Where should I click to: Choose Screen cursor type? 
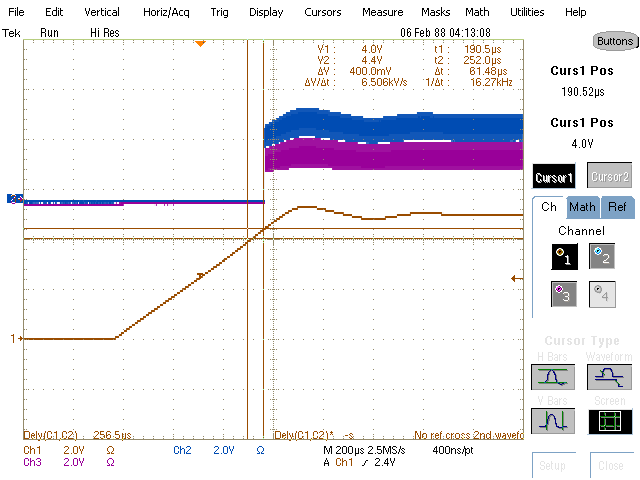(610, 421)
